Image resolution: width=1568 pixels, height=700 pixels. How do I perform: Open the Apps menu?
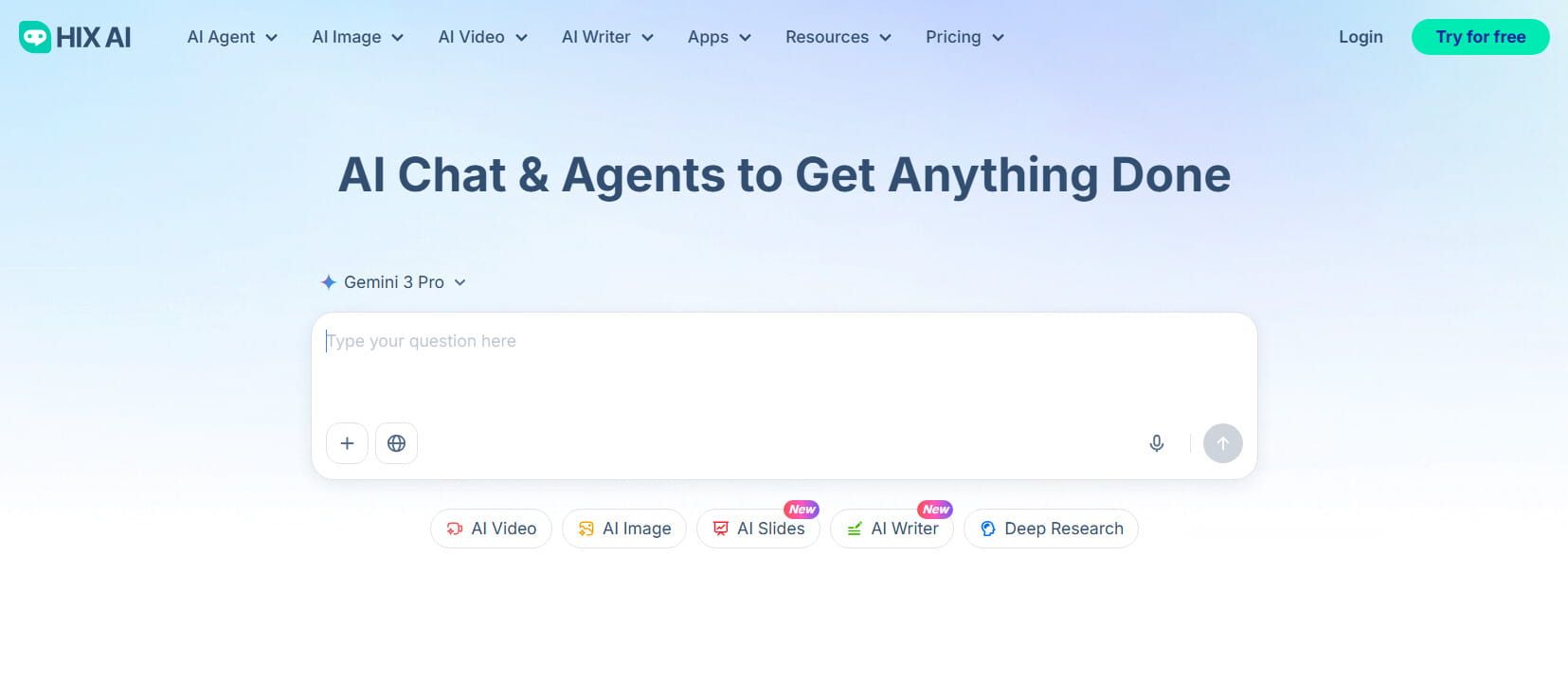[719, 37]
